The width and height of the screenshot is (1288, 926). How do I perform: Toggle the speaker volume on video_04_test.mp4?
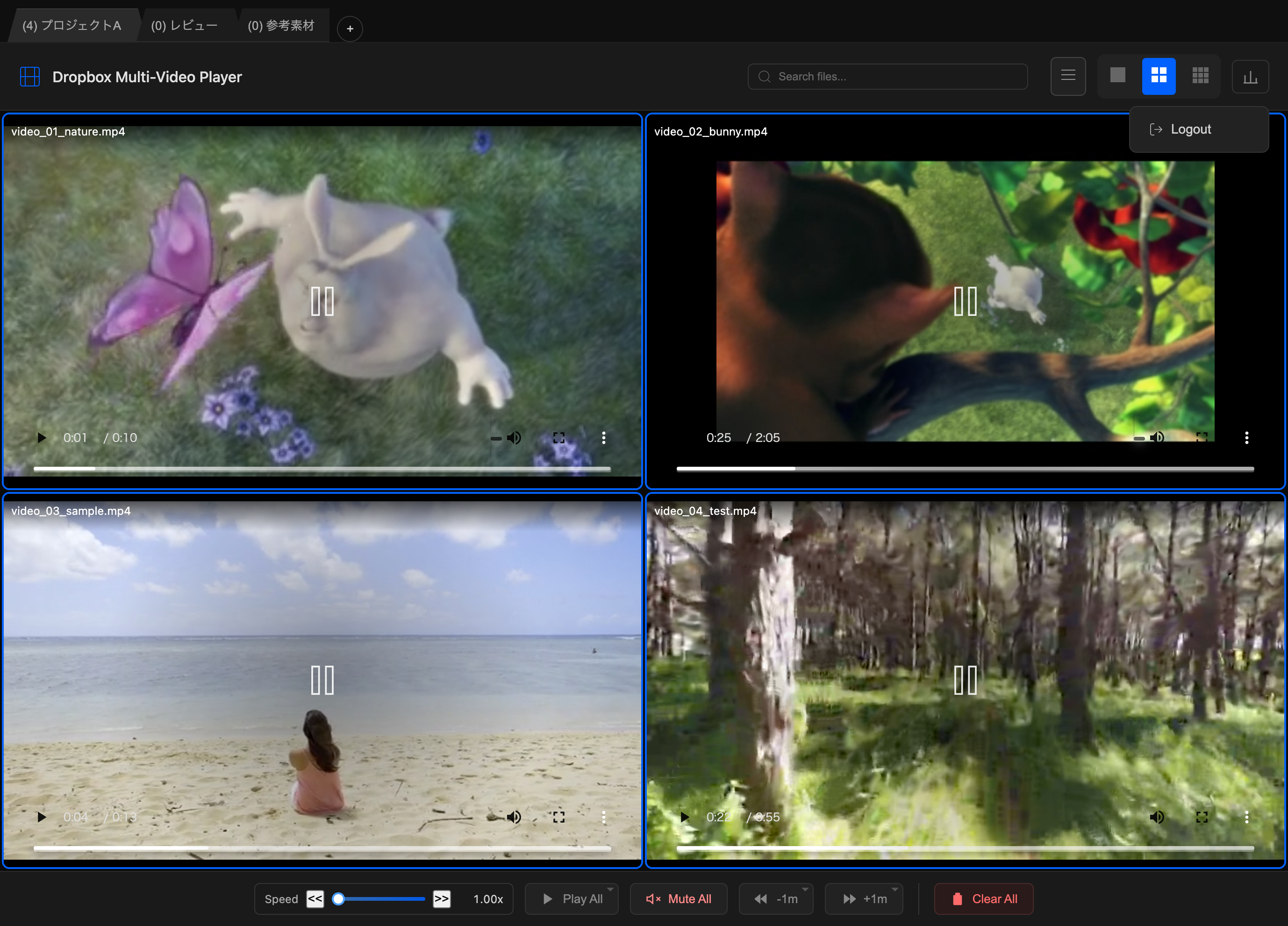pos(1156,817)
